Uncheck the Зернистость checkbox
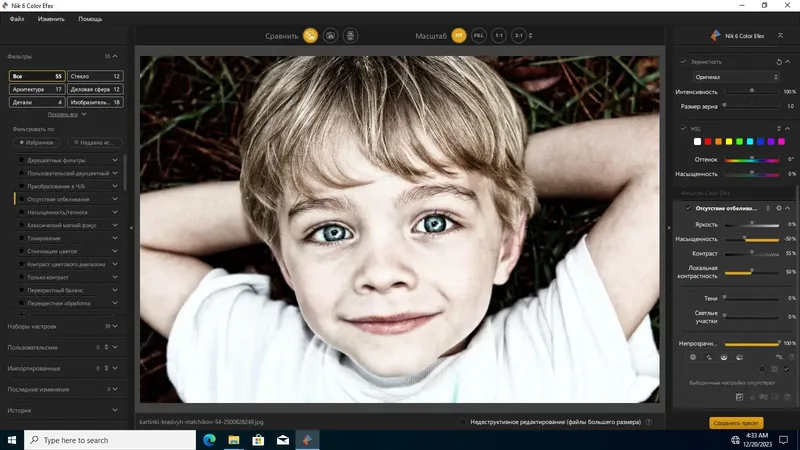Viewport: 800px width, 450px height. (x=684, y=62)
